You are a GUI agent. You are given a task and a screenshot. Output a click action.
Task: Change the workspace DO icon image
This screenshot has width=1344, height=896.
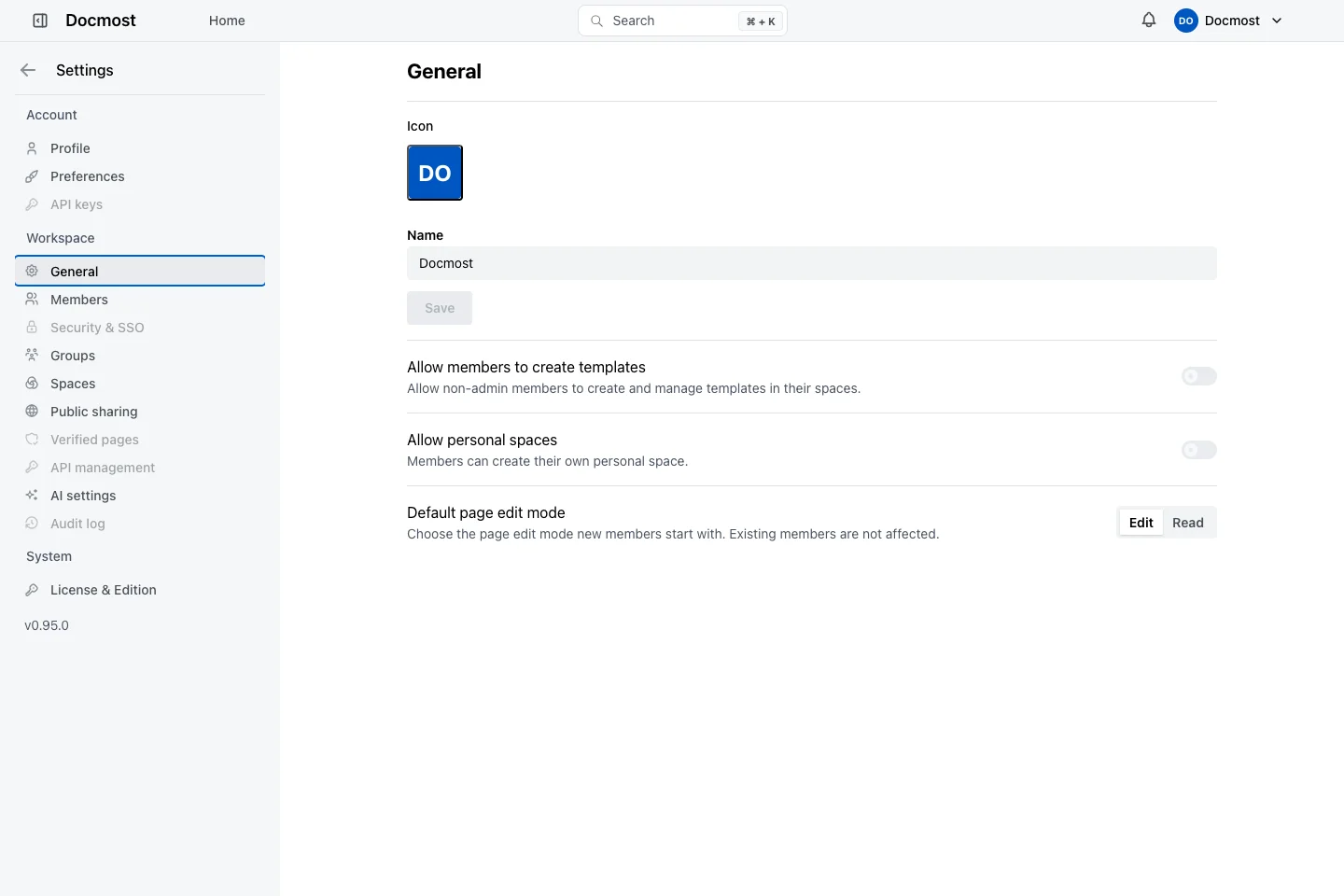click(435, 173)
